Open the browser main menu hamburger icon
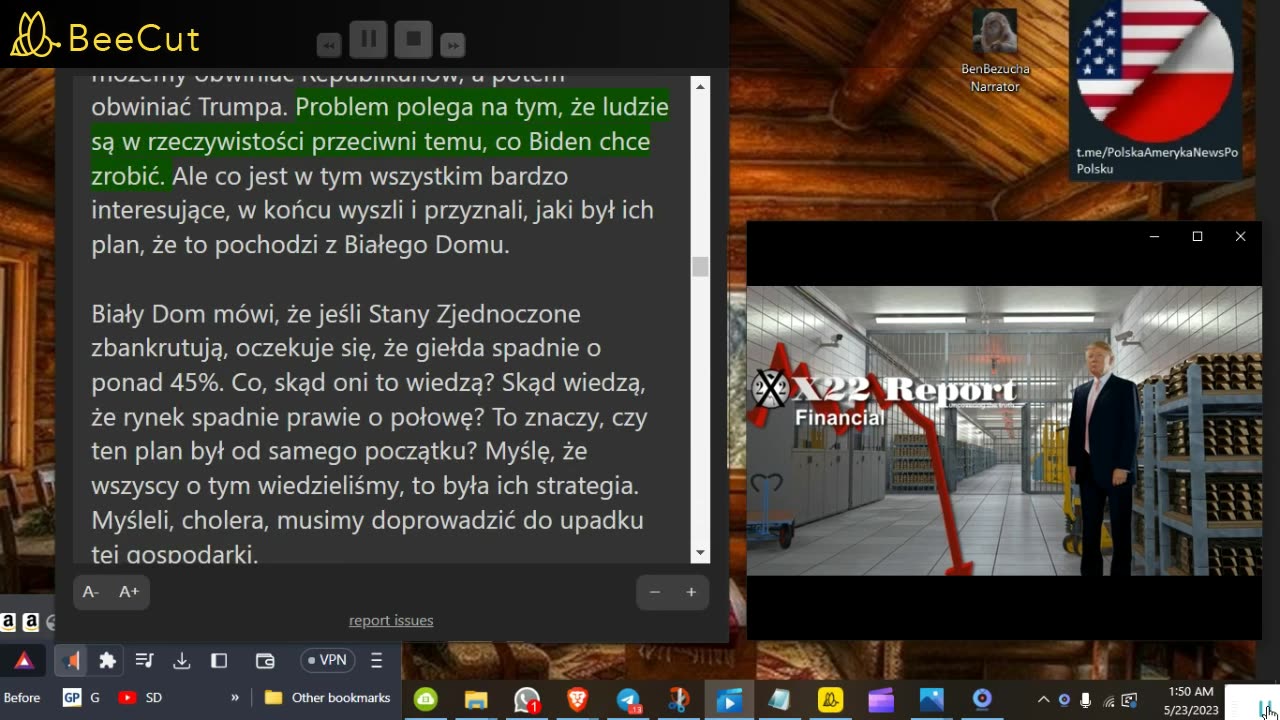Image resolution: width=1280 pixels, height=720 pixels. pos(377,660)
